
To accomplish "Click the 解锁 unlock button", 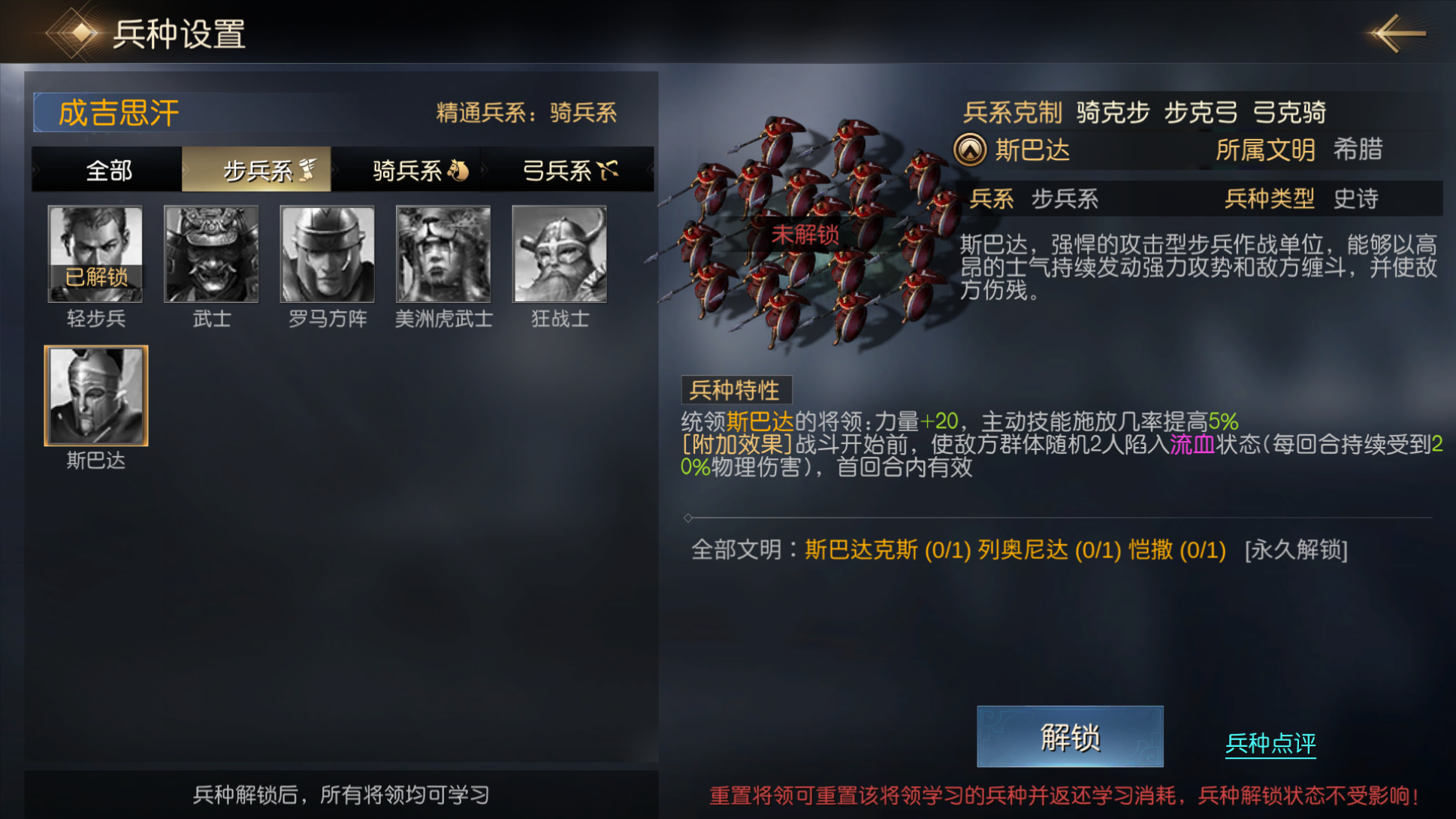I will coord(1070,736).
